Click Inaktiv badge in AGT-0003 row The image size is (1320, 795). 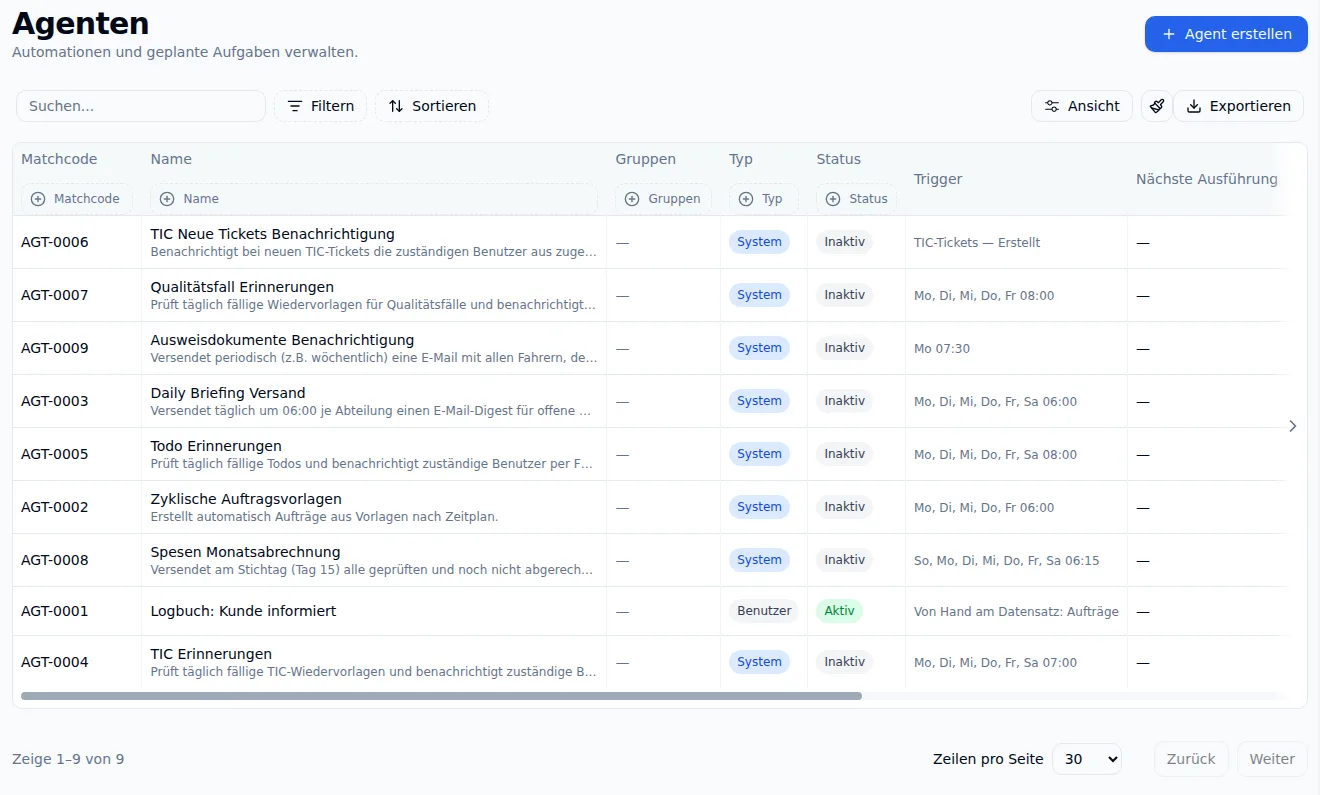coord(844,401)
